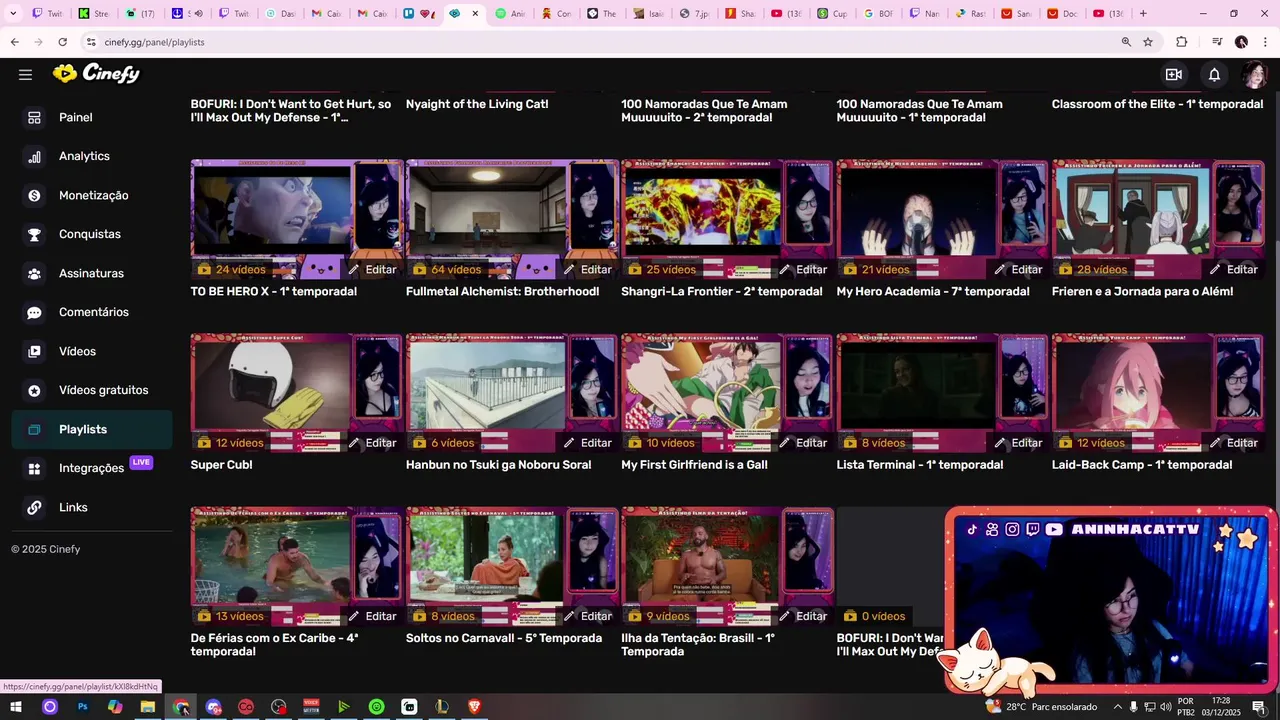Open the browser zoom magnifier icon

[1126, 42]
